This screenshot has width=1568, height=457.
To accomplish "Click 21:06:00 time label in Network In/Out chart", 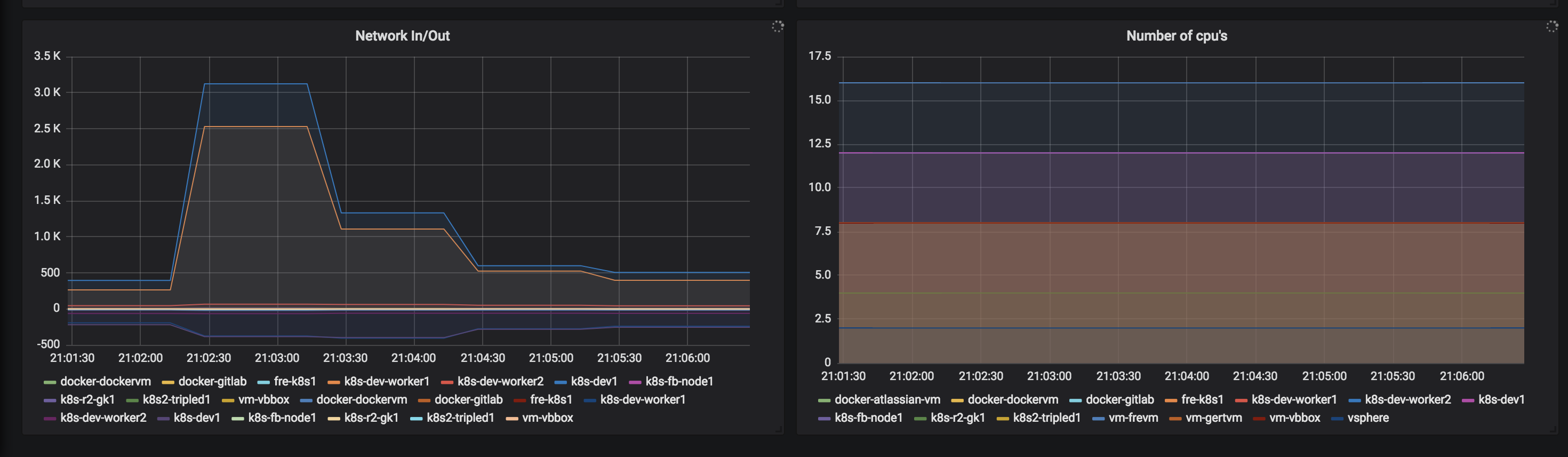I will pos(687,358).
